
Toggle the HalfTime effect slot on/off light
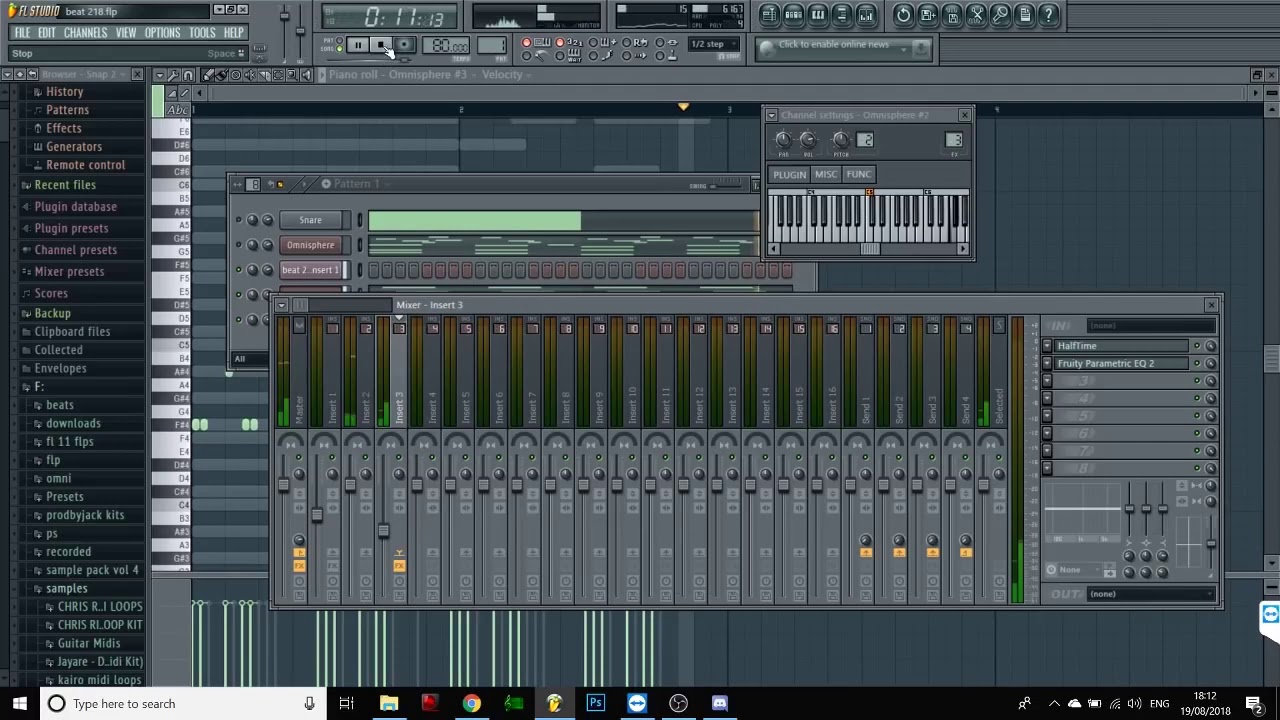(1197, 346)
